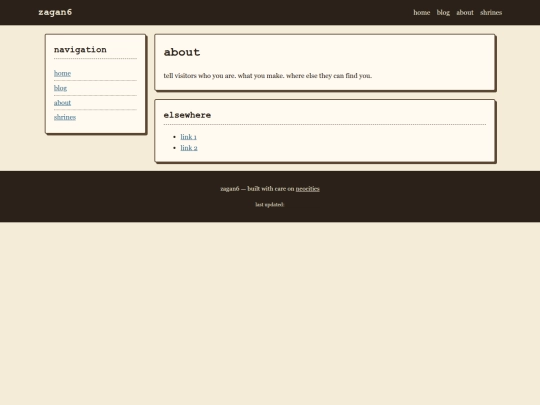Image resolution: width=540 pixels, height=405 pixels.
Task: Visit shrines in top header menu
Action: tap(491, 12)
